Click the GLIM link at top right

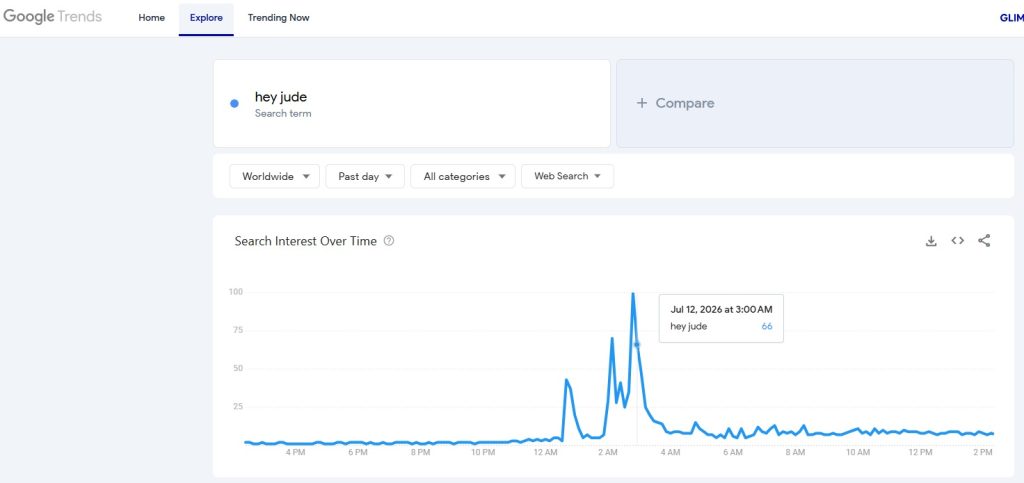click(1012, 18)
